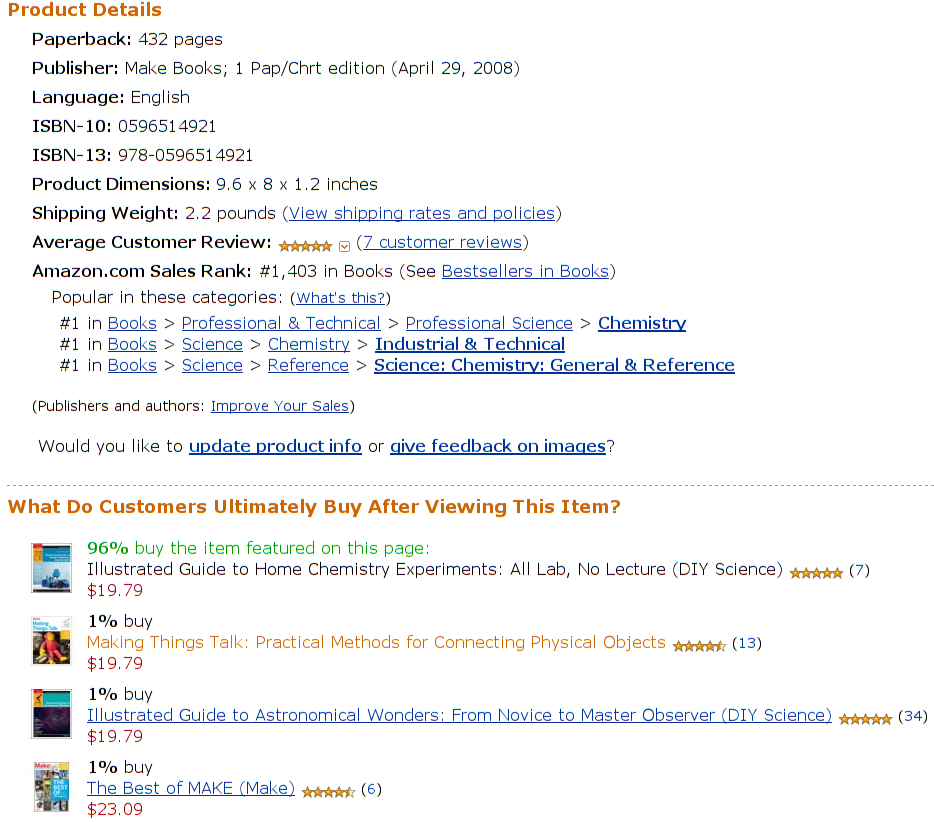
Task: Open The Best of MAKE cover thumbnail
Action: click(x=51, y=786)
